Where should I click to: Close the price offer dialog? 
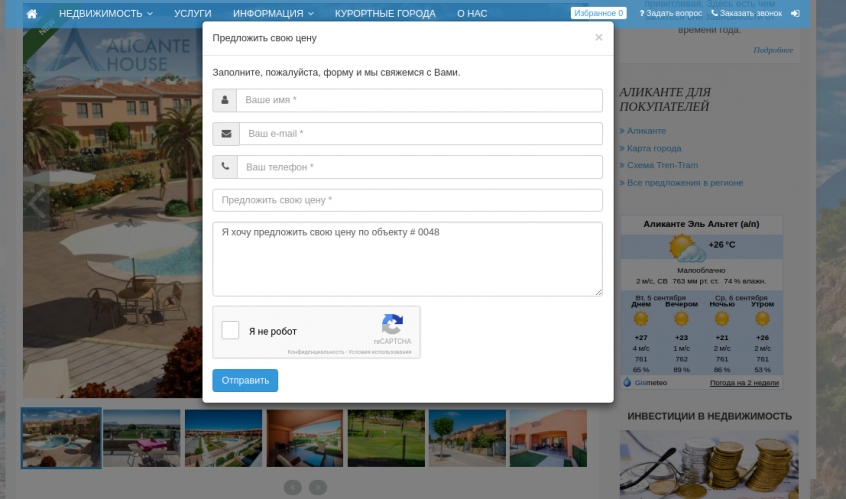pos(598,38)
